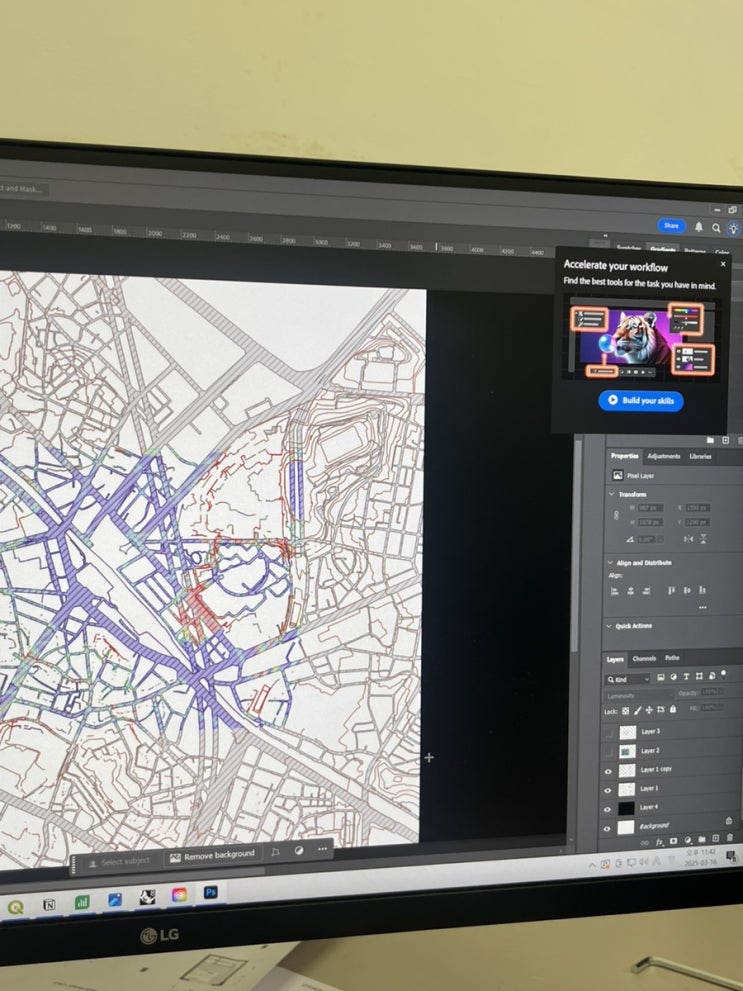Image resolution: width=743 pixels, height=991 pixels.
Task: Click Align right edges icon
Action: pyautogui.click(x=646, y=591)
